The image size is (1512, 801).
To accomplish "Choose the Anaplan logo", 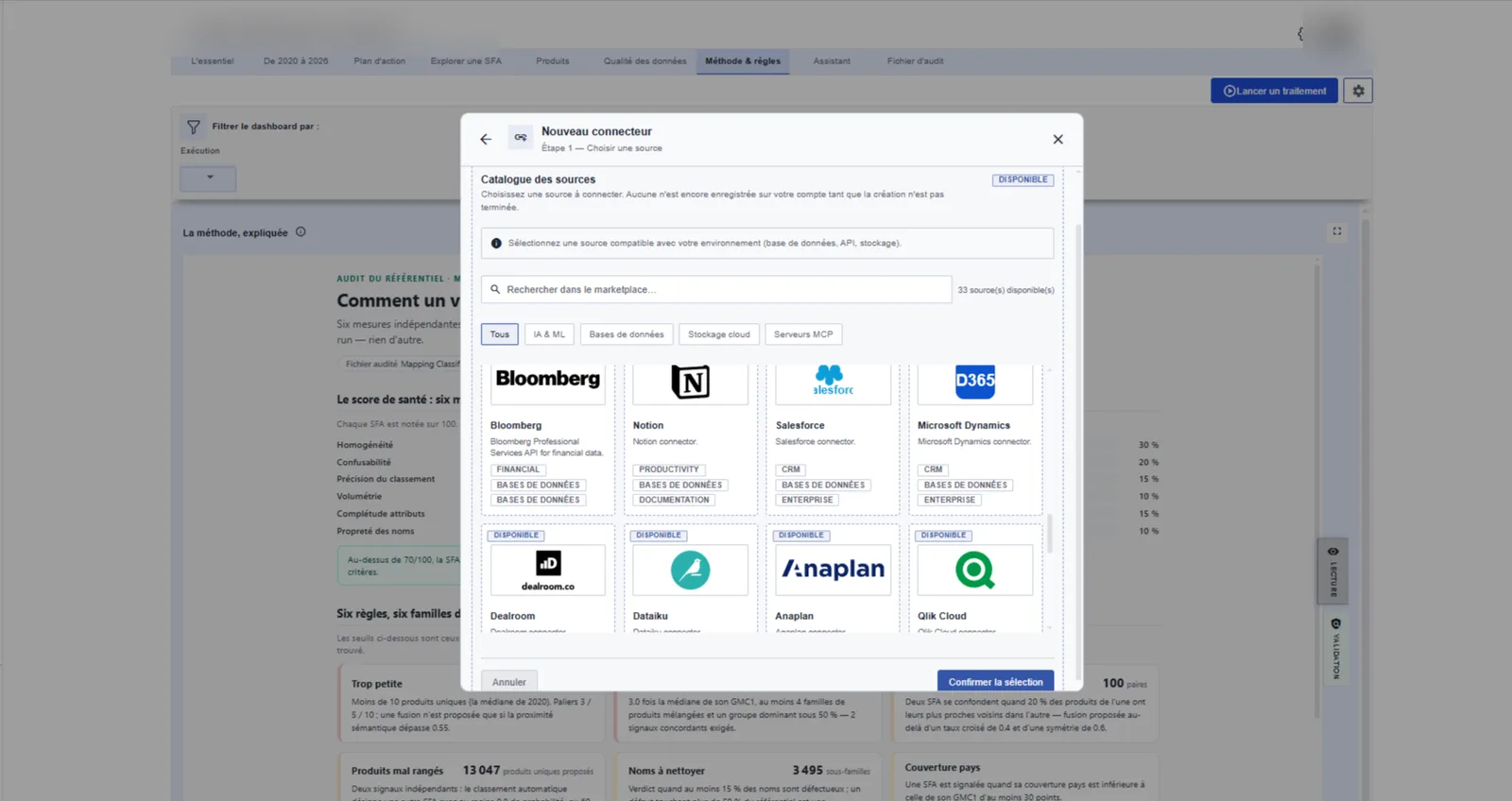I will [833, 569].
